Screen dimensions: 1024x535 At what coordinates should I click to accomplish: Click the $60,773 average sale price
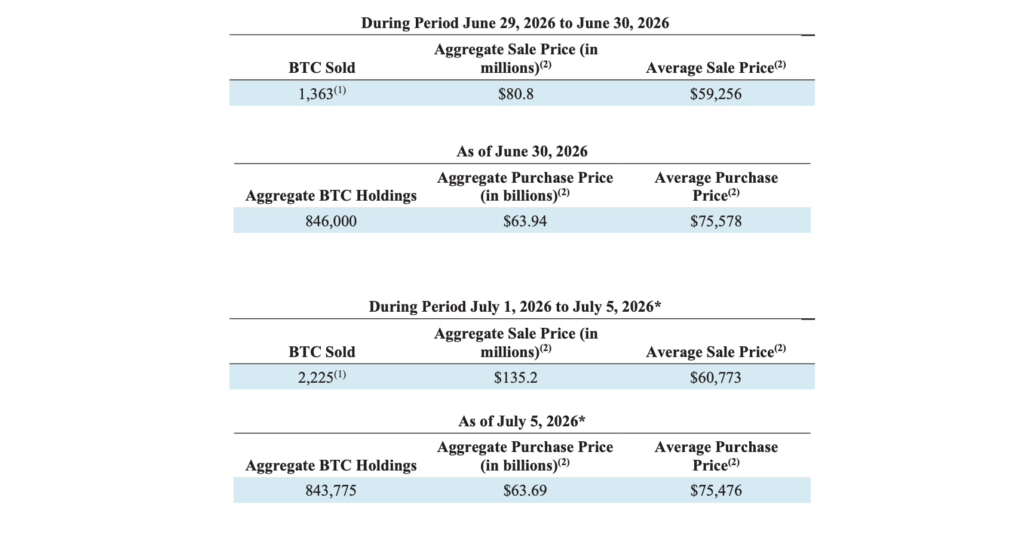(716, 378)
